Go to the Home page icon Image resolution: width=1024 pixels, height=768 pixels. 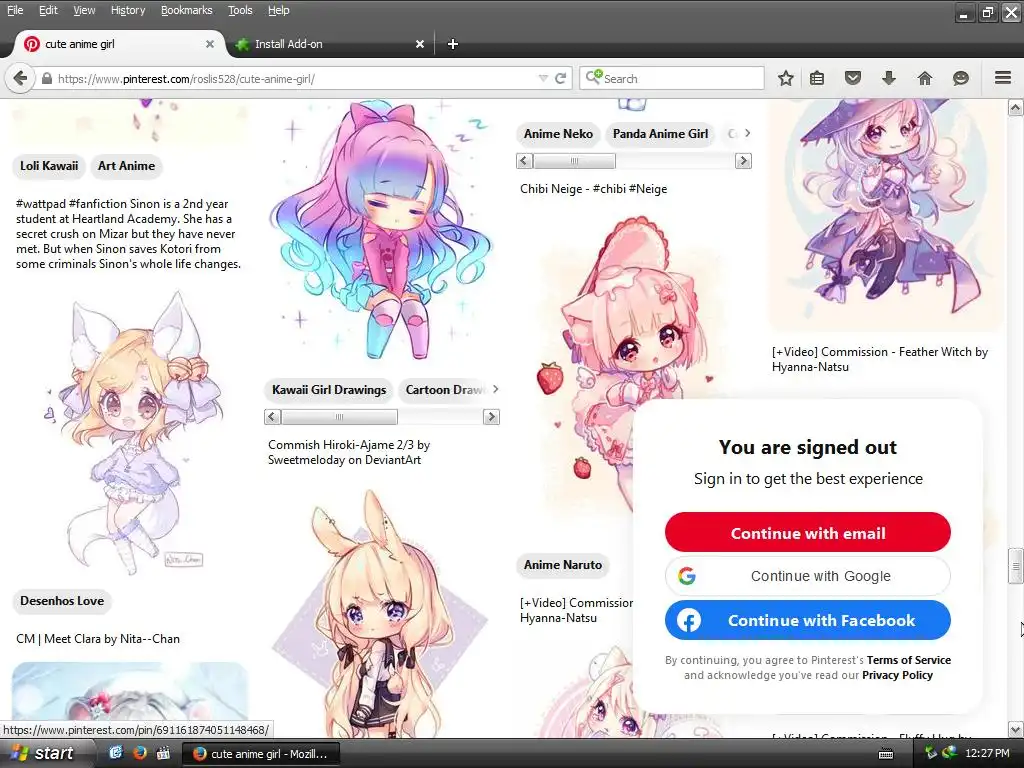[925, 78]
